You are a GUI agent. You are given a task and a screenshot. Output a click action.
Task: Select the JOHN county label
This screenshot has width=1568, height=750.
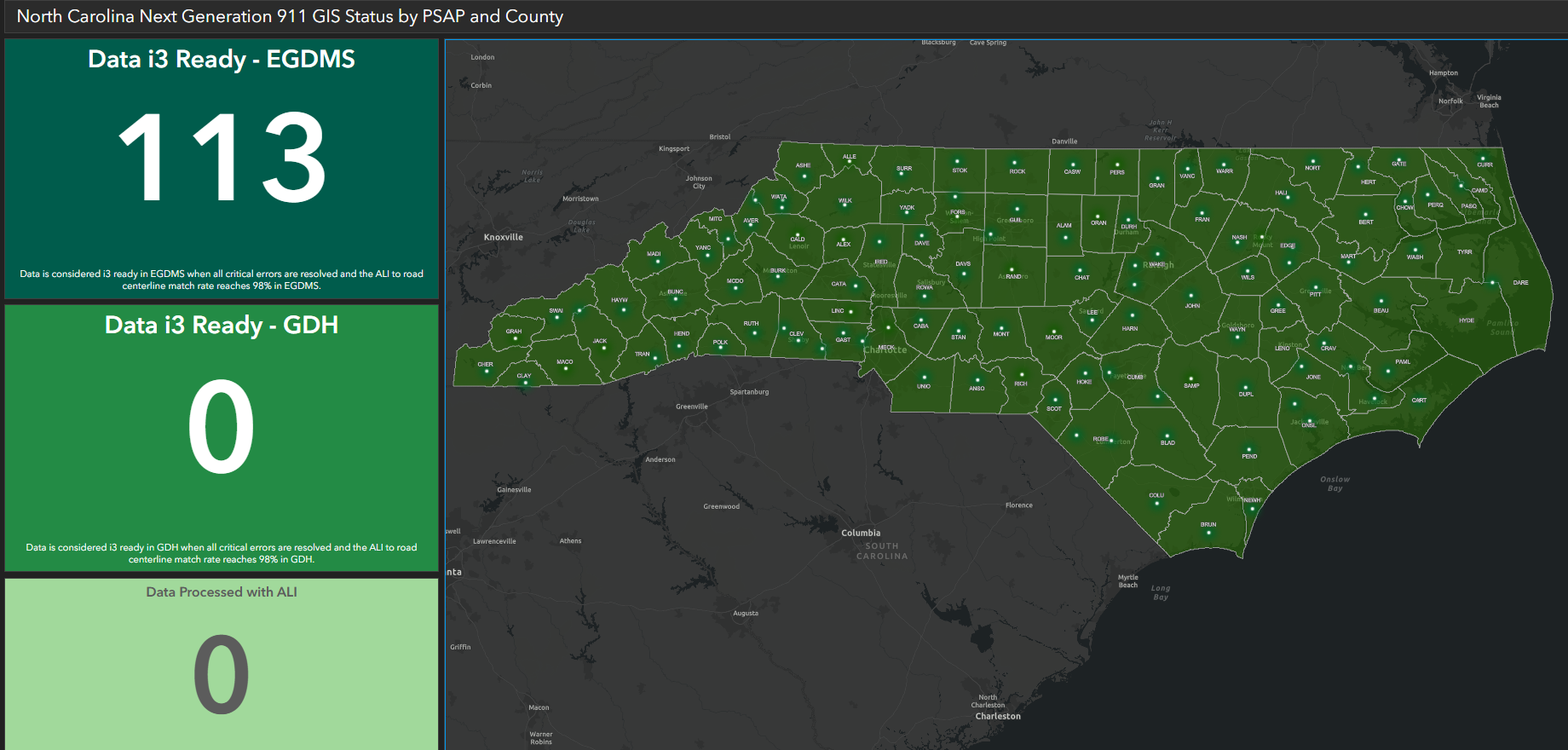[1192, 305]
